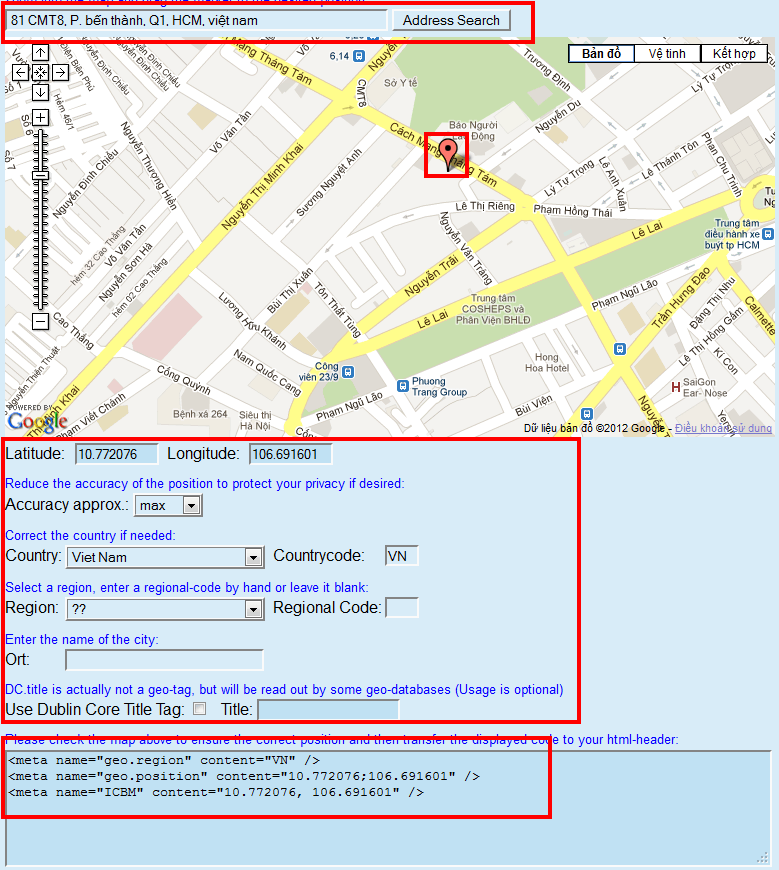Screen dimensions: 779x870
Task: Click the Sương Nguyệt Ánh street label
Action: (x=329, y=183)
